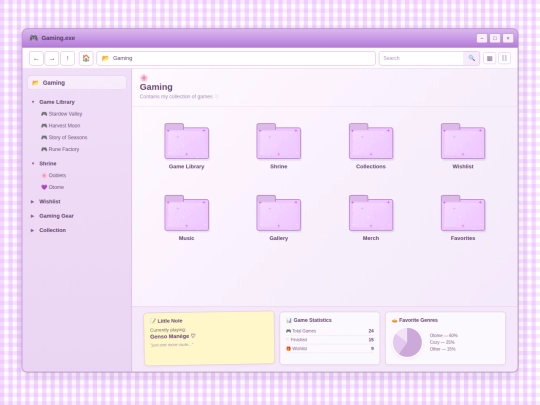Click the Gaming.exe title text
This screenshot has height=405, width=540.
[x=58, y=38]
